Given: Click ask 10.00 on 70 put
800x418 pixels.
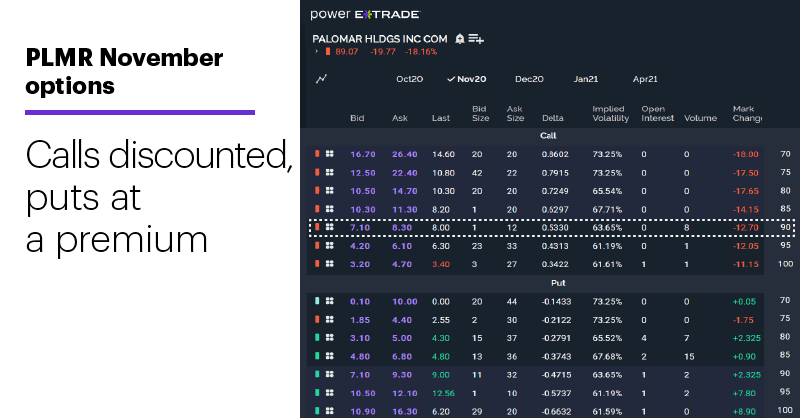Looking at the screenshot, I should [x=405, y=302].
